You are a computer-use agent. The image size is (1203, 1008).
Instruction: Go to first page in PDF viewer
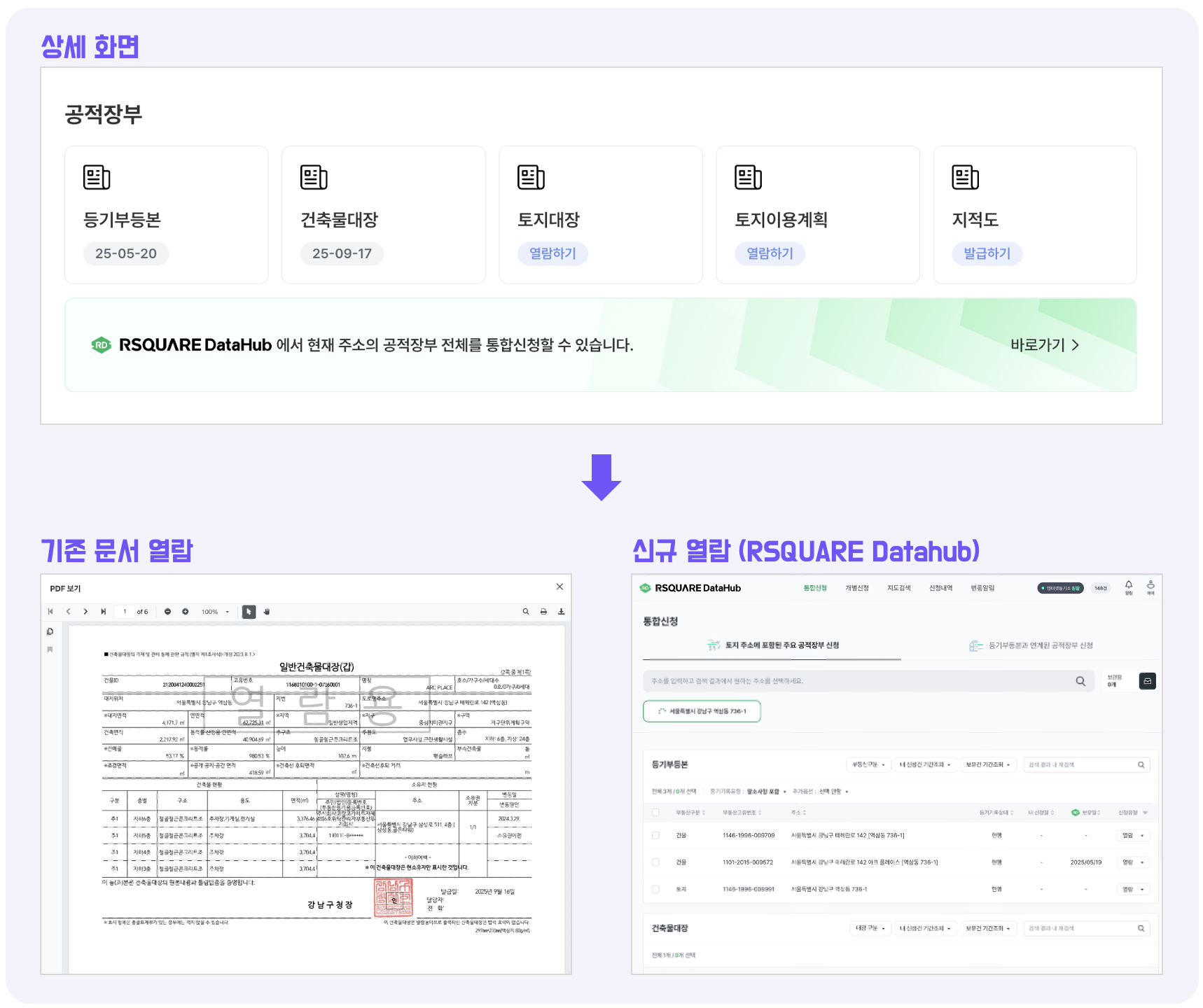click(50, 612)
